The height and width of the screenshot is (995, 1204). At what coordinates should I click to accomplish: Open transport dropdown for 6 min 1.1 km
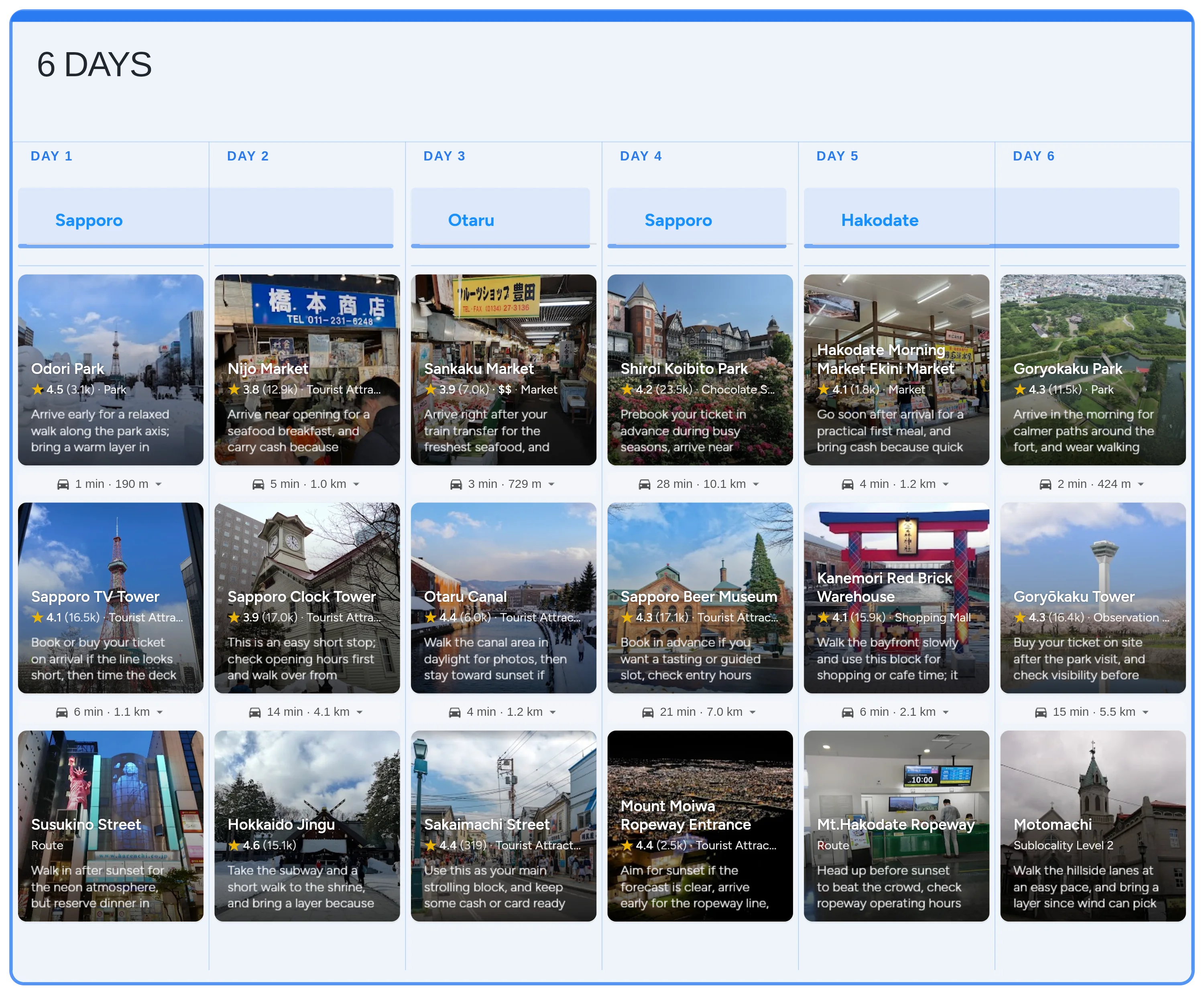pyautogui.click(x=160, y=713)
